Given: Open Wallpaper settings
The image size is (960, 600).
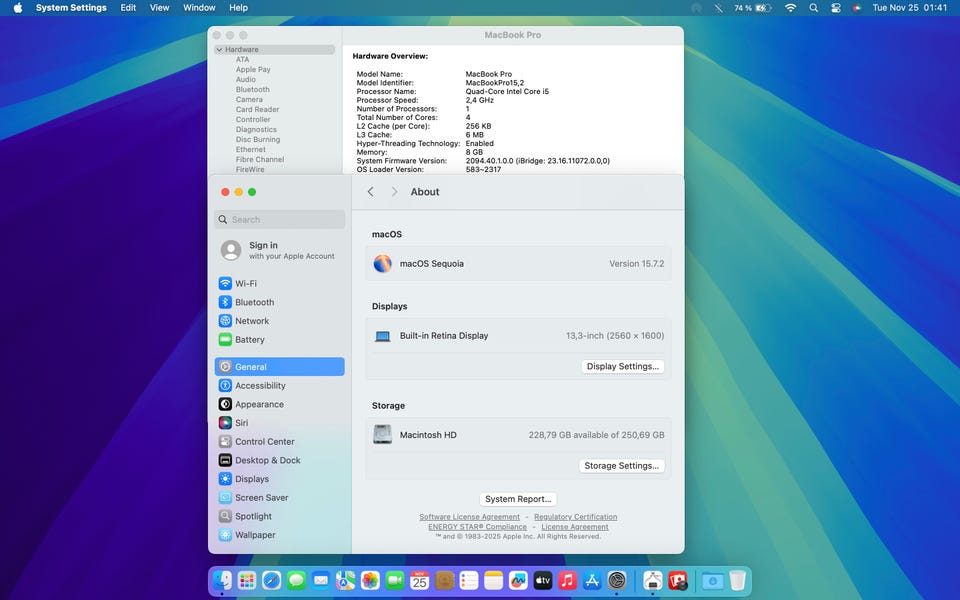Looking at the screenshot, I should click(255, 535).
